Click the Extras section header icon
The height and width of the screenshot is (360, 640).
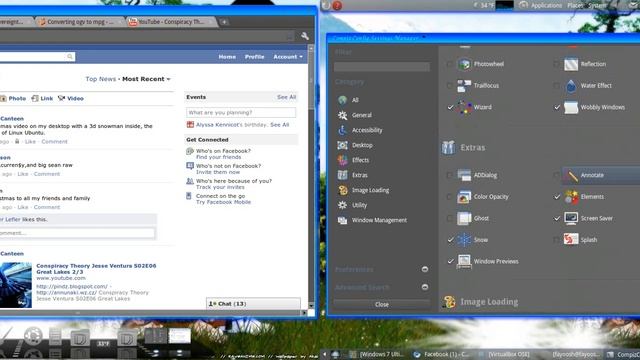pyautogui.click(x=448, y=147)
